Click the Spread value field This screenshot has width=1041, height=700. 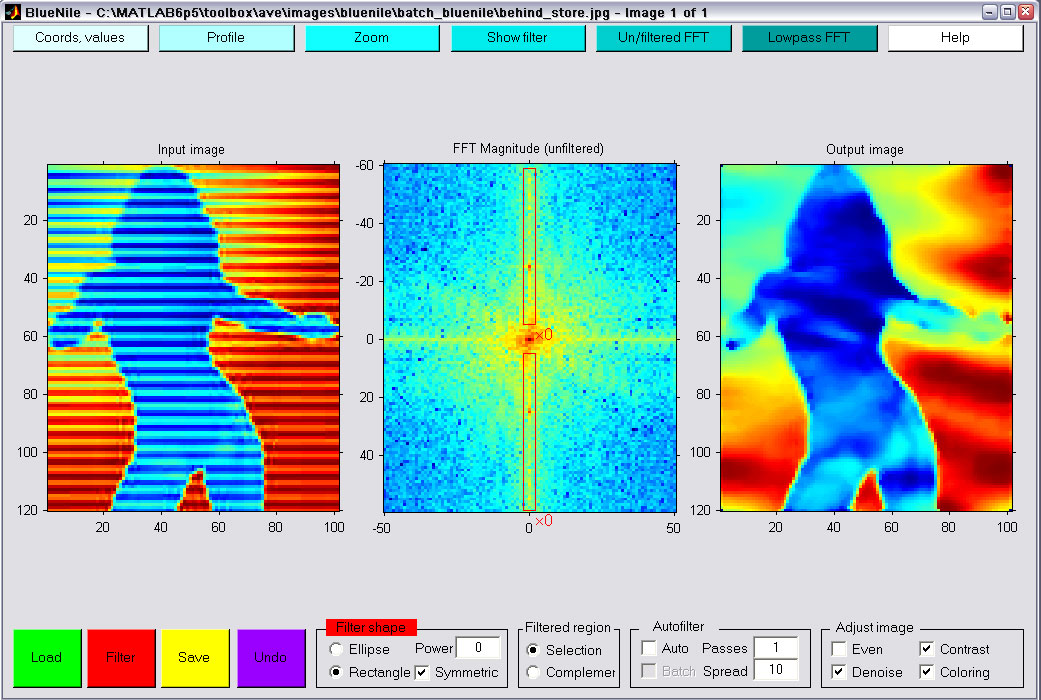coord(775,670)
